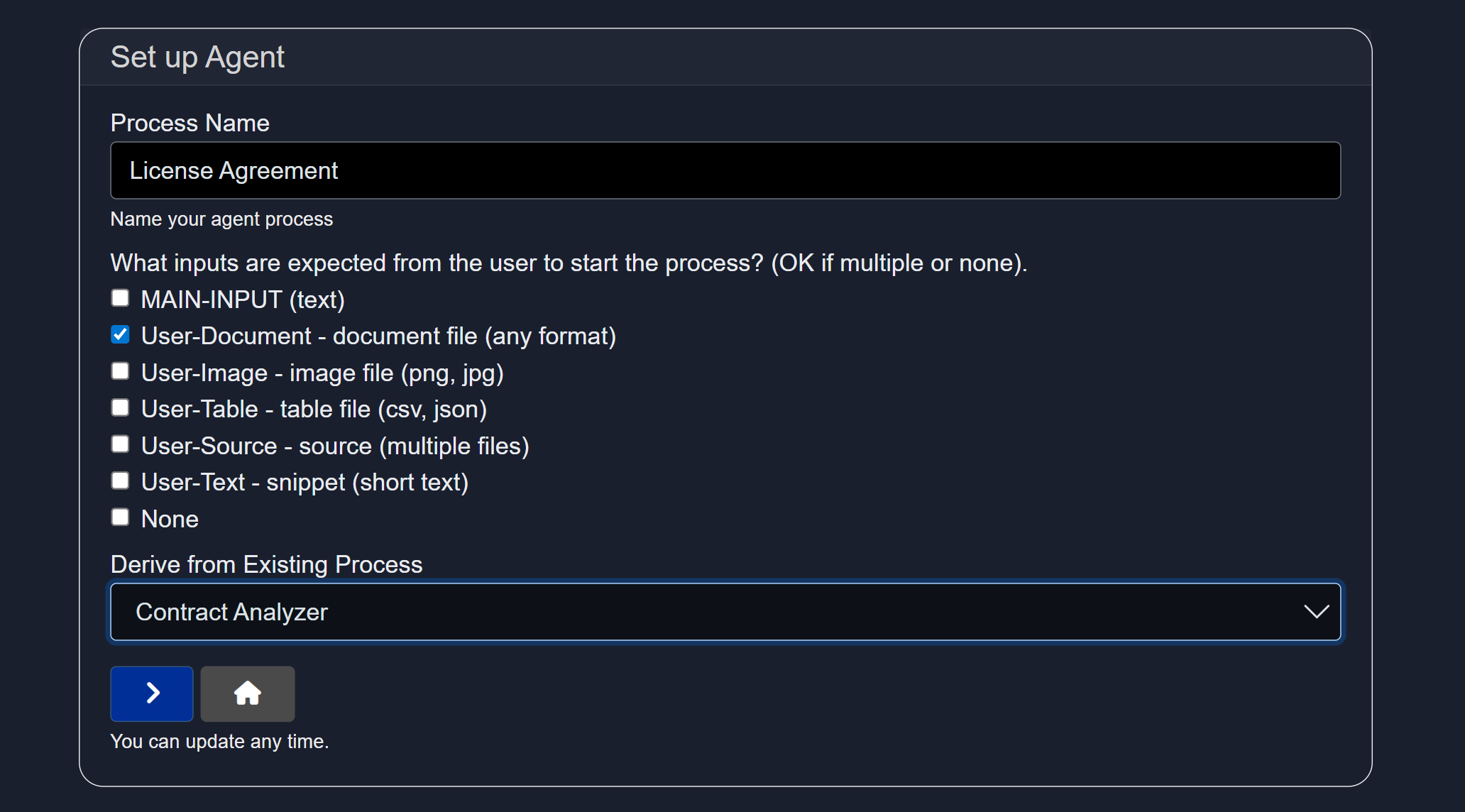
Task: Open the Derive from Existing Process dropdown
Action: 724,612
